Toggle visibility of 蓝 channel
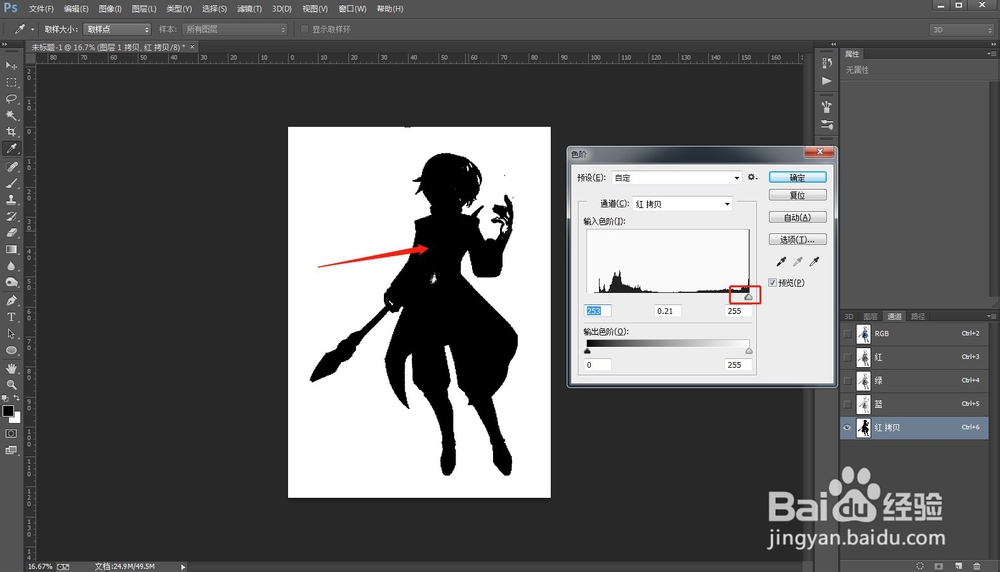Screen dimensions: 1000x572 (847, 404)
